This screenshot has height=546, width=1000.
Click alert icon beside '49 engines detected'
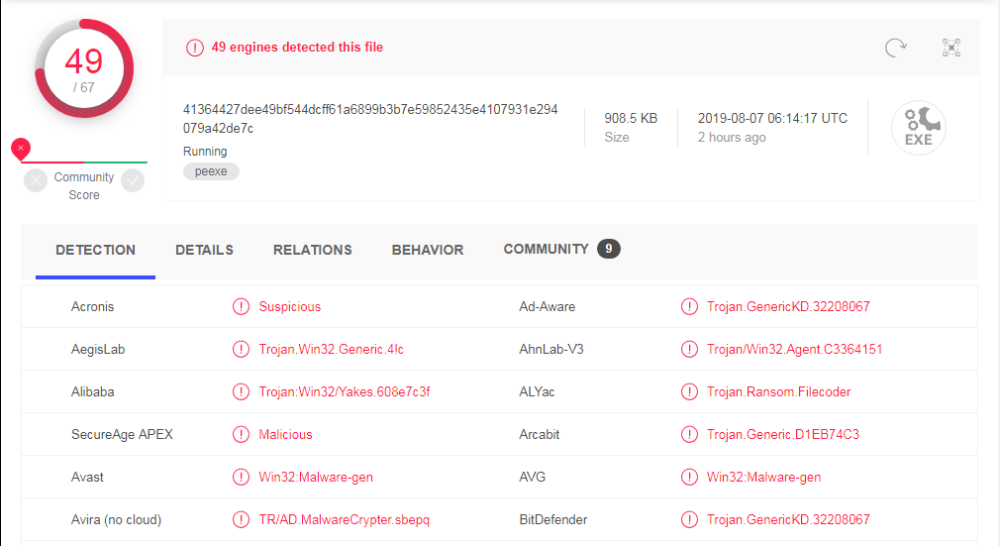pyautogui.click(x=195, y=48)
